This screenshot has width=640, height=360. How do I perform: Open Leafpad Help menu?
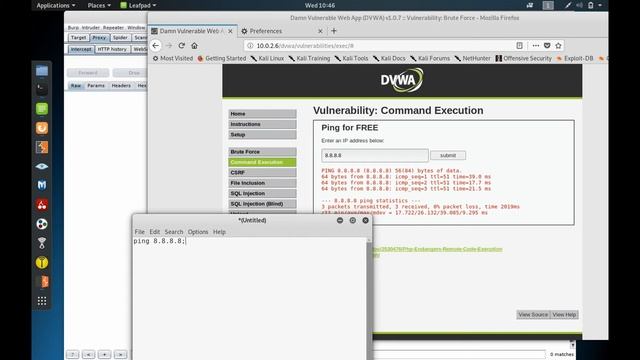point(219,232)
